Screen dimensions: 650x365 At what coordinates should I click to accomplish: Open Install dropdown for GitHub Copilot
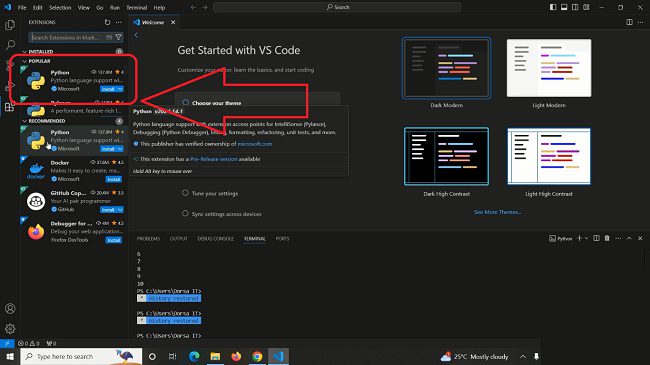[120, 210]
